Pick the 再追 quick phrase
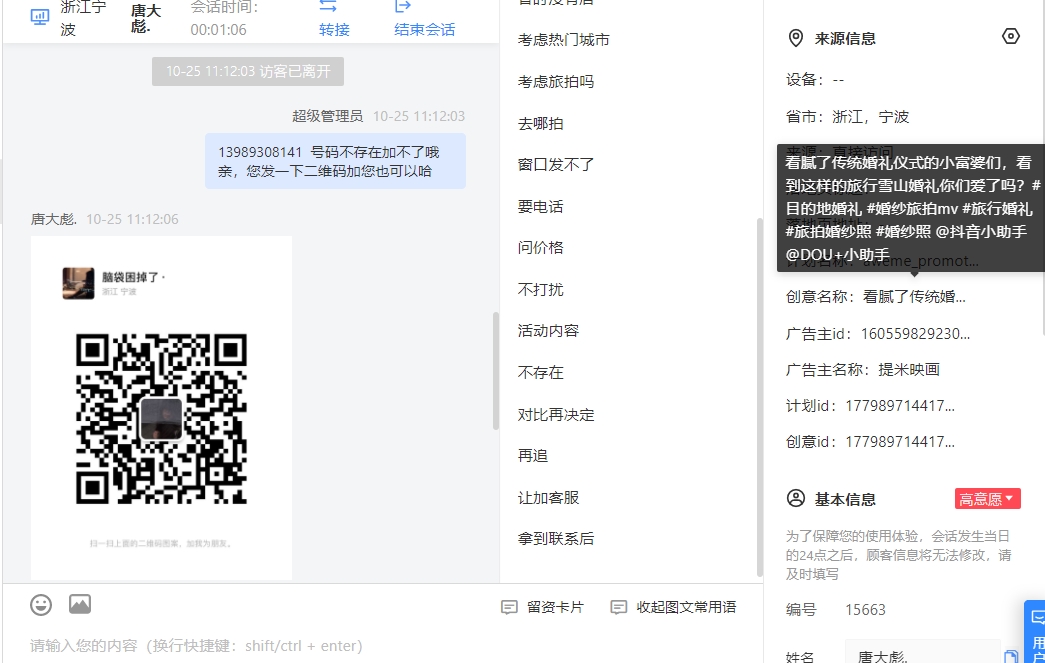 [x=533, y=456]
